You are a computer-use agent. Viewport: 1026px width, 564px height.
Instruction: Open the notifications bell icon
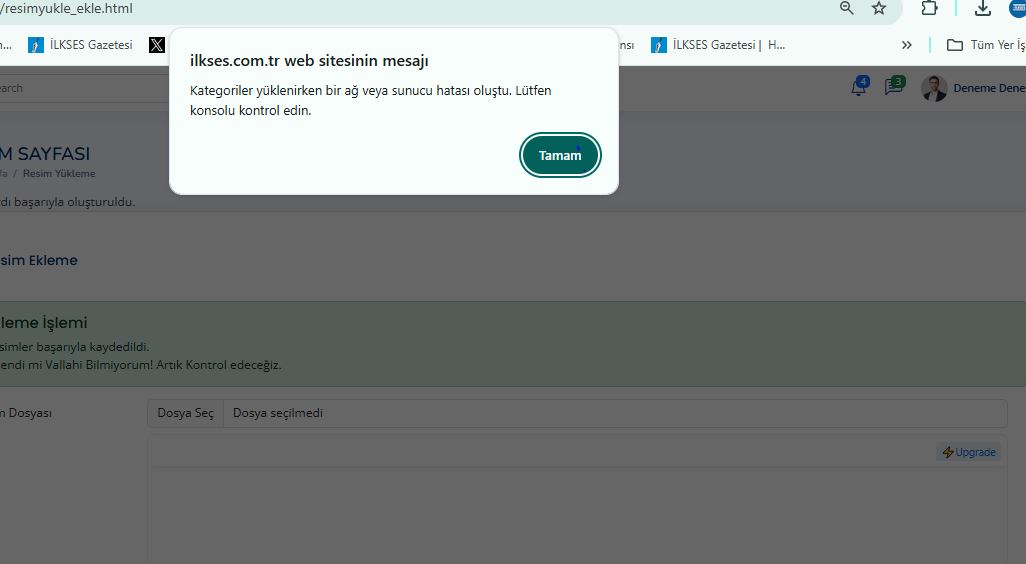pyautogui.click(x=858, y=88)
